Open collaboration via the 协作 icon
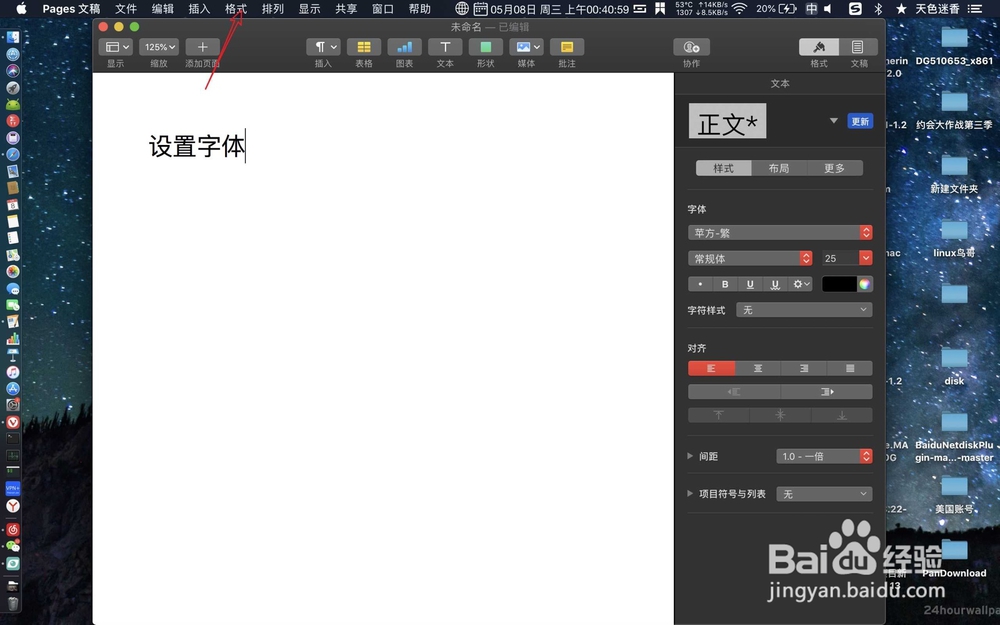The image size is (1000, 625). [690, 47]
